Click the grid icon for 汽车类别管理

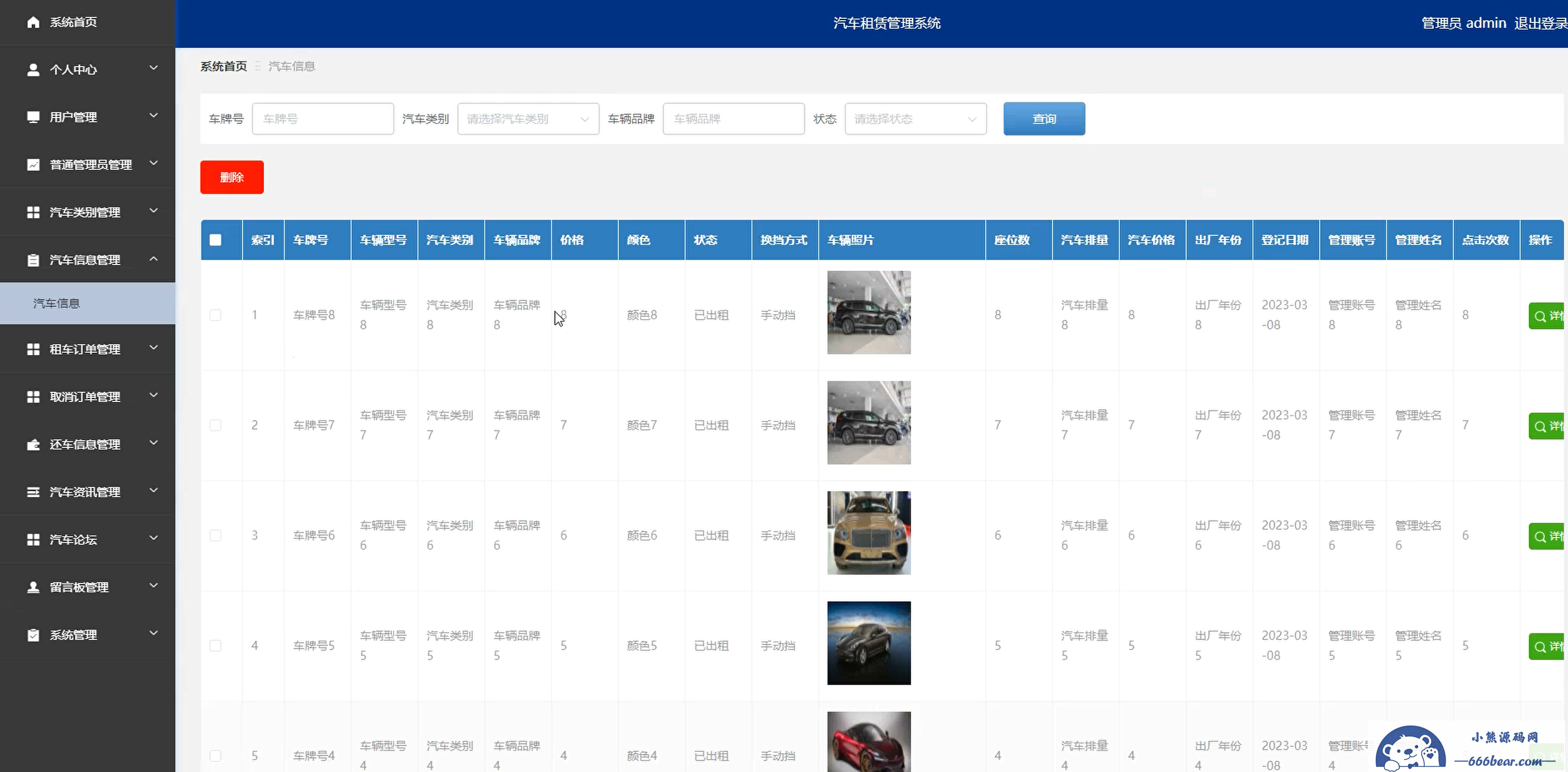34,212
